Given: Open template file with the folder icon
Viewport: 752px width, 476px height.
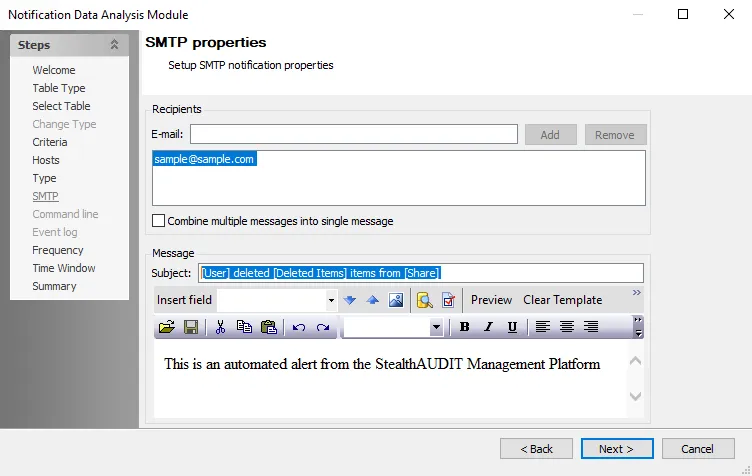Looking at the screenshot, I should [x=166, y=327].
